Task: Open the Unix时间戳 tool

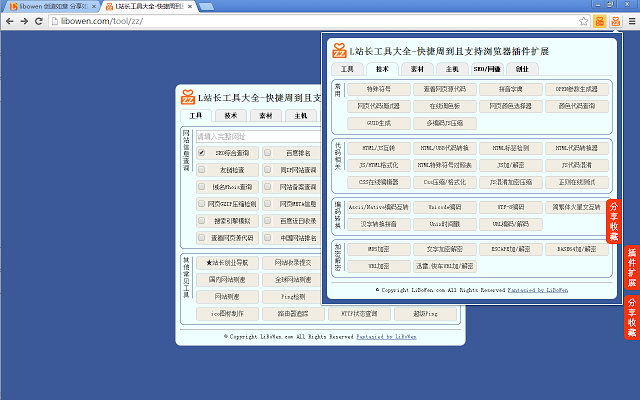Action: click(445, 224)
